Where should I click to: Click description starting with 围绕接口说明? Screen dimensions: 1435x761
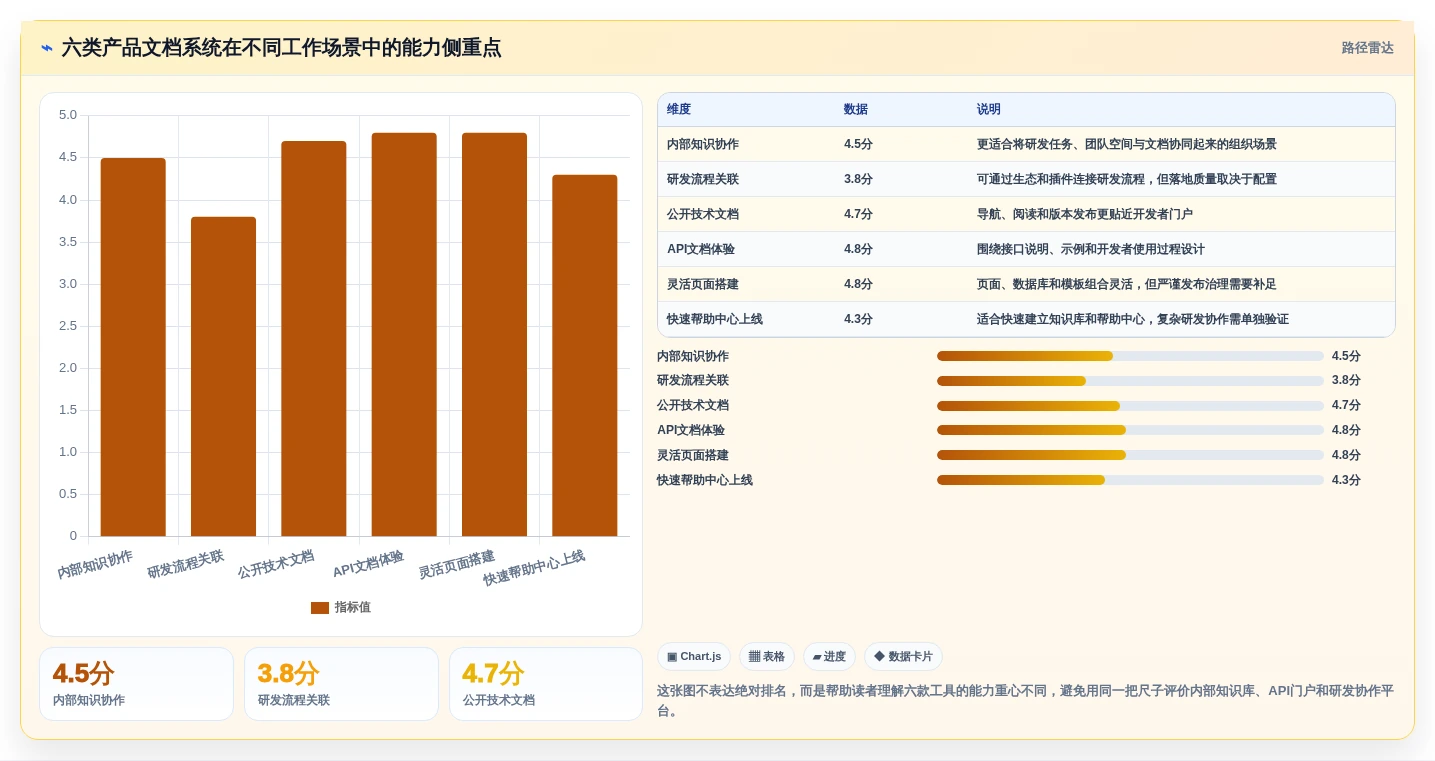[1091, 249]
